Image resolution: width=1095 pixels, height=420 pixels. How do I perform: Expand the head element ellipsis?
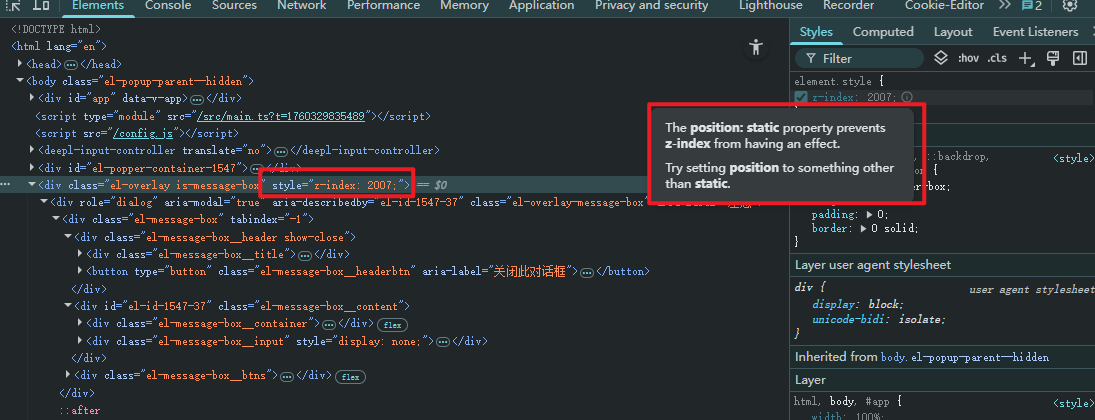pyautogui.click(x=71, y=64)
